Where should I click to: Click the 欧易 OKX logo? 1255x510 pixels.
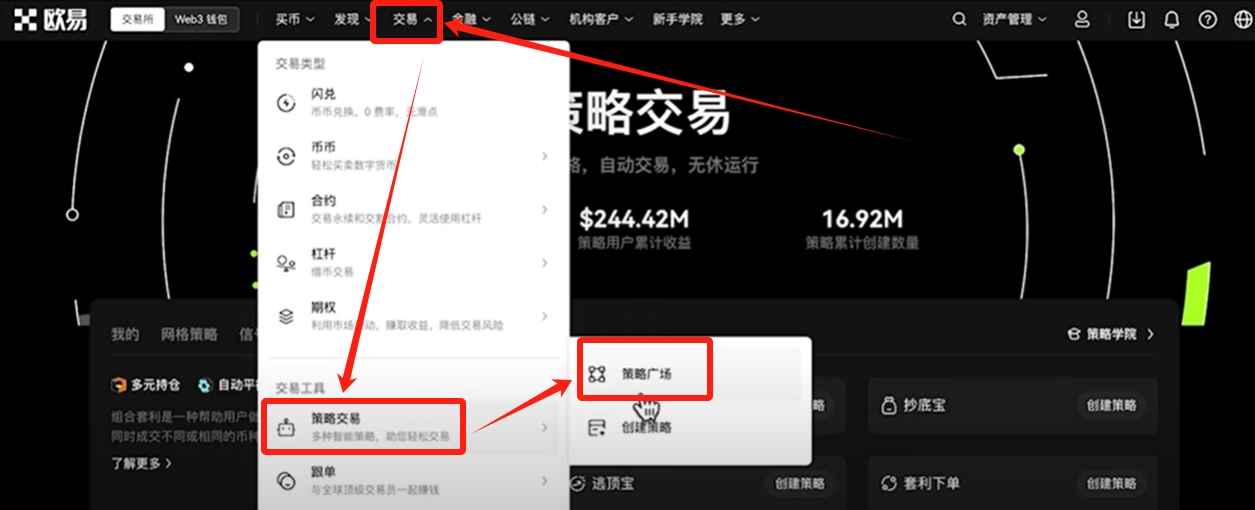(x=50, y=19)
